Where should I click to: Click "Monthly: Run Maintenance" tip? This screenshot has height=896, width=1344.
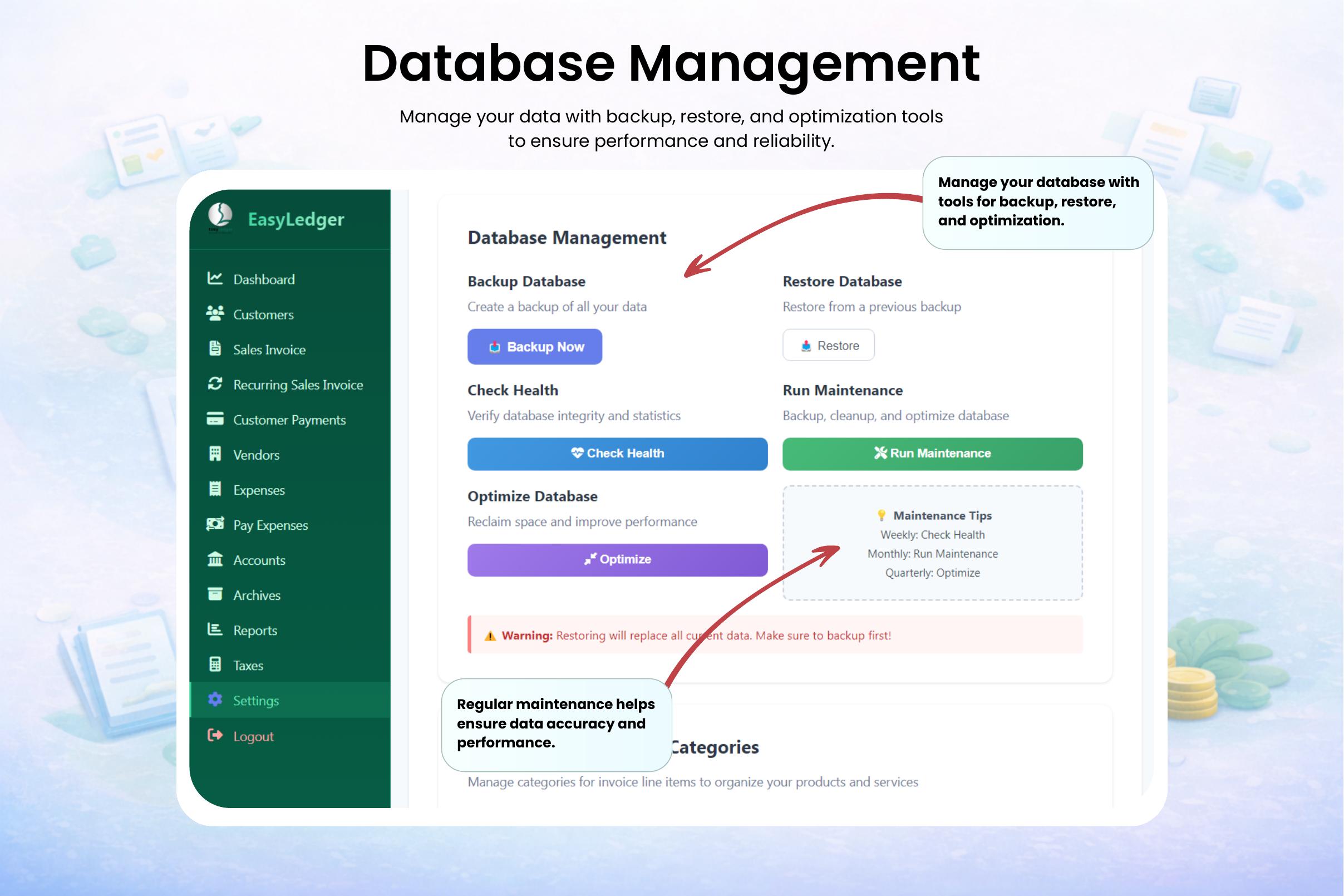tap(933, 554)
